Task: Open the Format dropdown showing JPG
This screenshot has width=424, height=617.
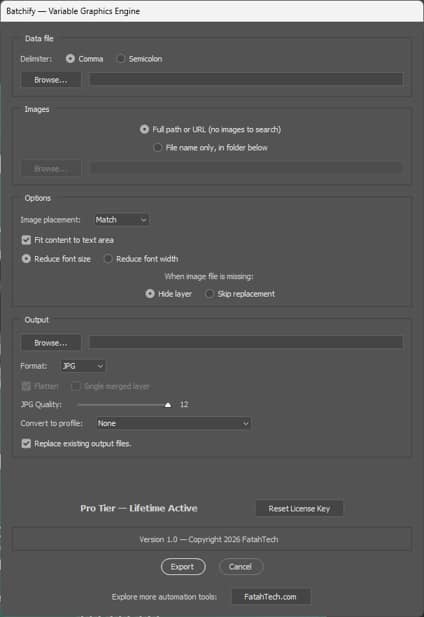Action: point(83,366)
